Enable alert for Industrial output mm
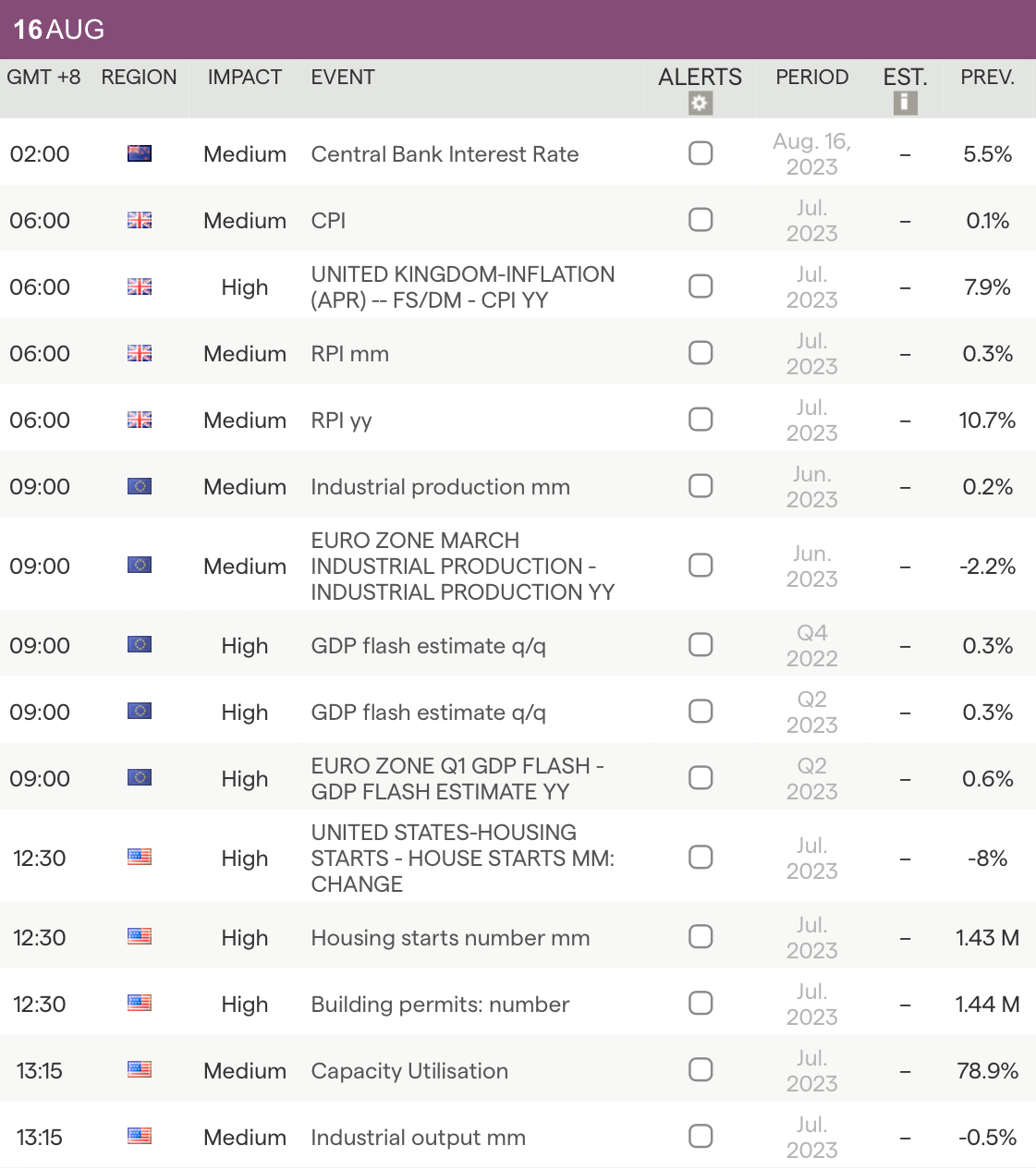The height and width of the screenshot is (1170, 1036). [x=701, y=1137]
